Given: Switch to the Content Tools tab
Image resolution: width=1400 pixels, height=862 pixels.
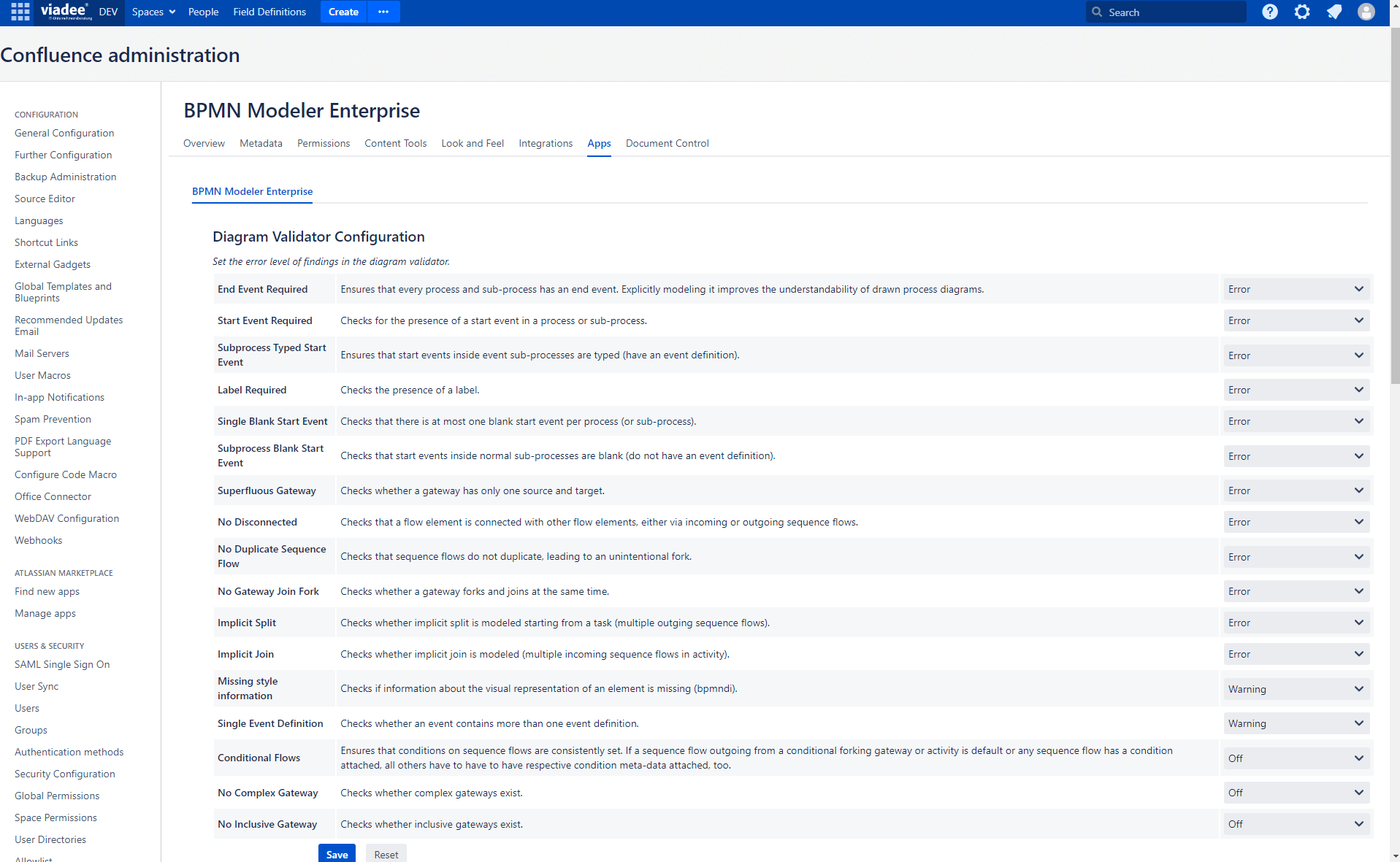Looking at the screenshot, I should (395, 143).
